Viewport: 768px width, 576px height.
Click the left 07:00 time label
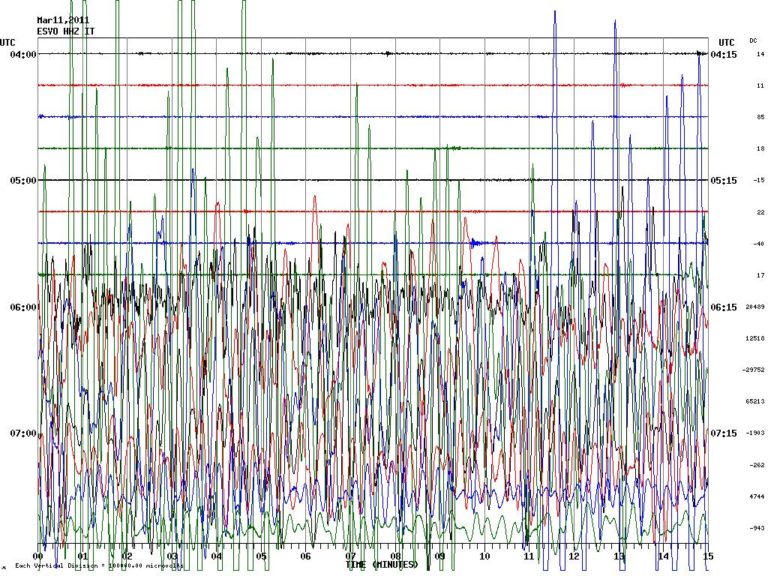point(23,433)
